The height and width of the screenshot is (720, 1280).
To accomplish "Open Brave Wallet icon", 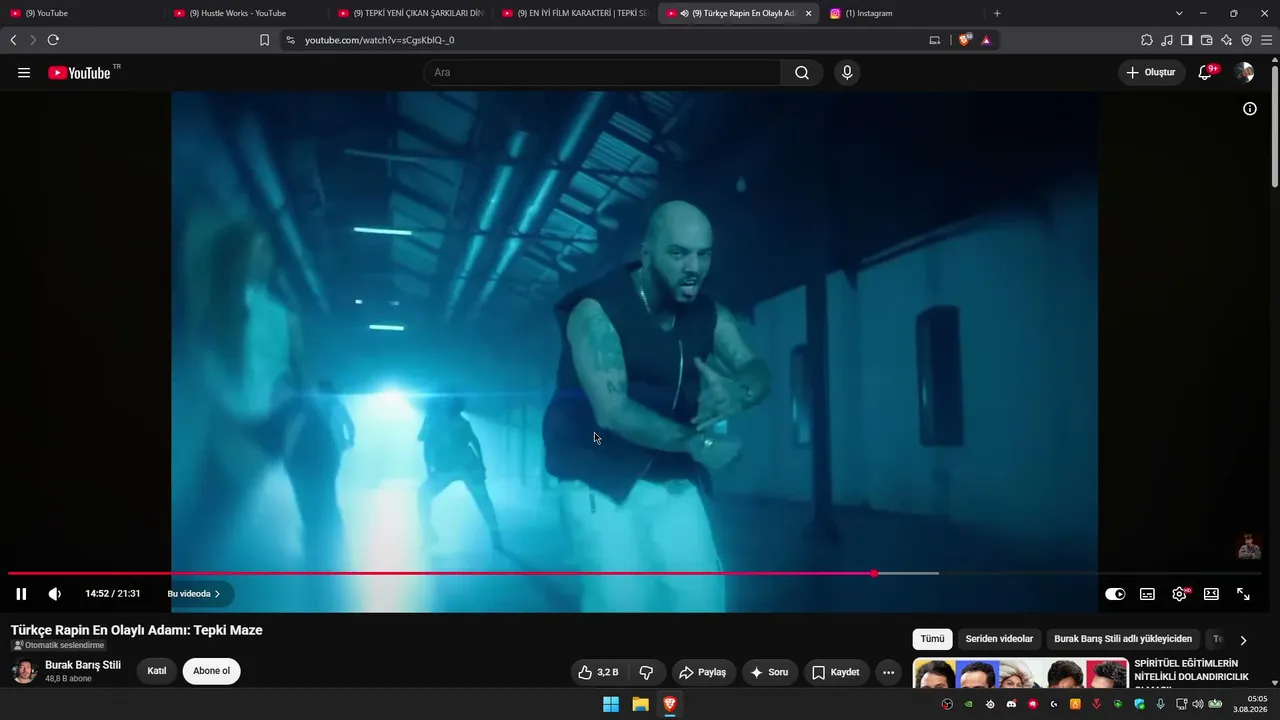I will (x=1206, y=40).
